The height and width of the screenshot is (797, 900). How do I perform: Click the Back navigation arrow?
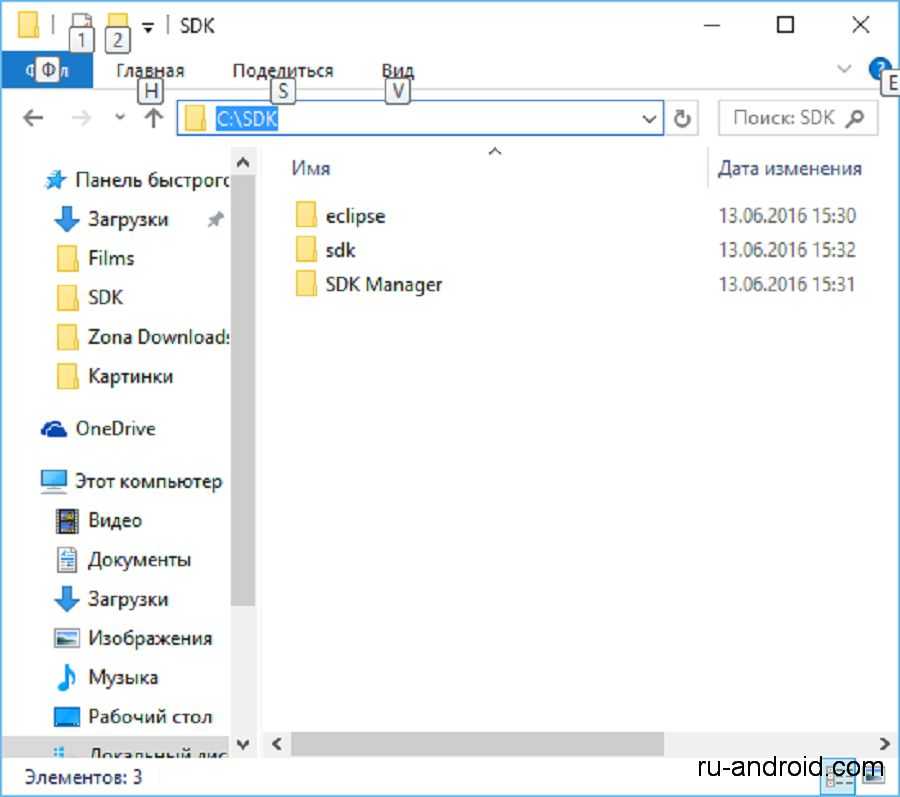click(x=33, y=118)
